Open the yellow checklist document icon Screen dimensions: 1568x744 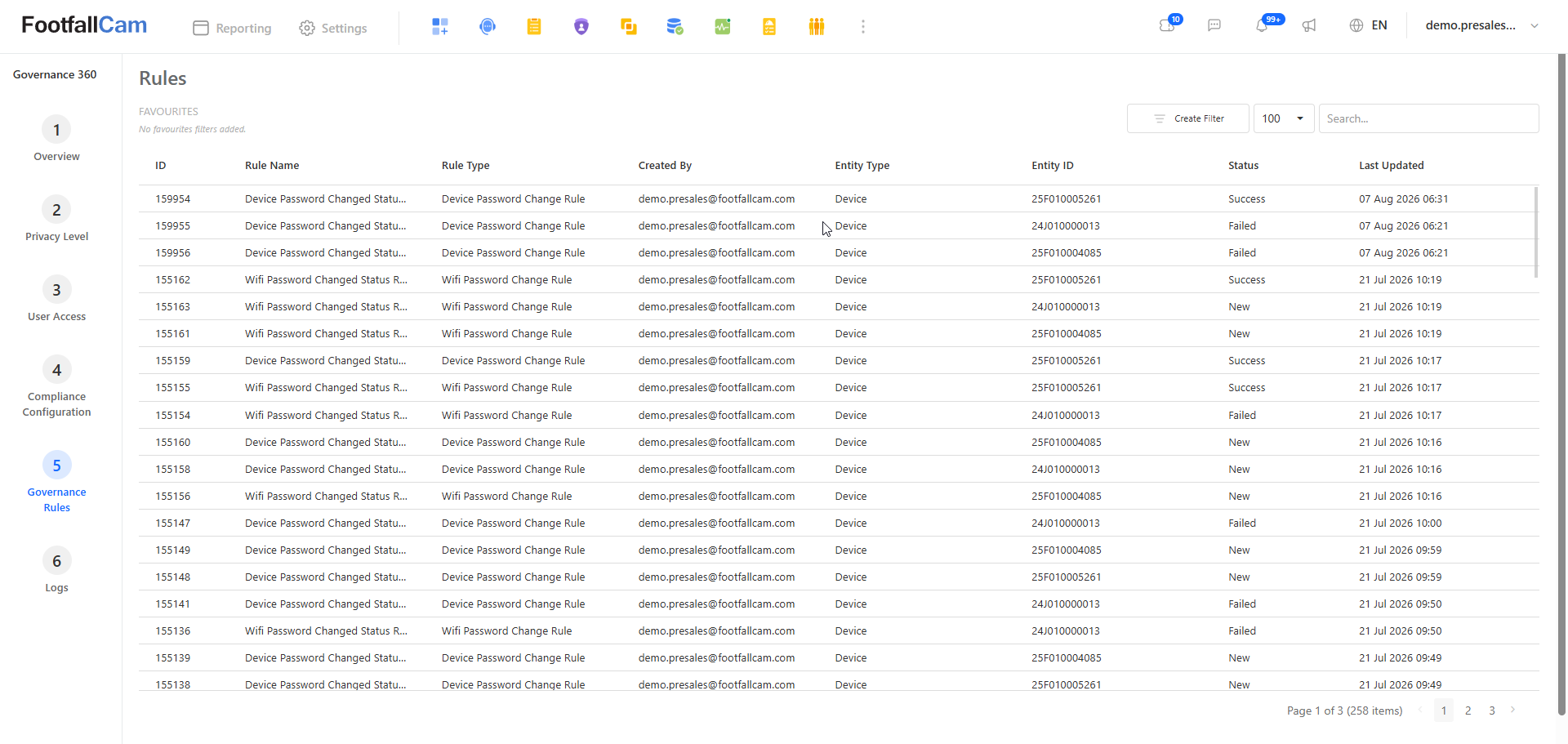point(769,27)
